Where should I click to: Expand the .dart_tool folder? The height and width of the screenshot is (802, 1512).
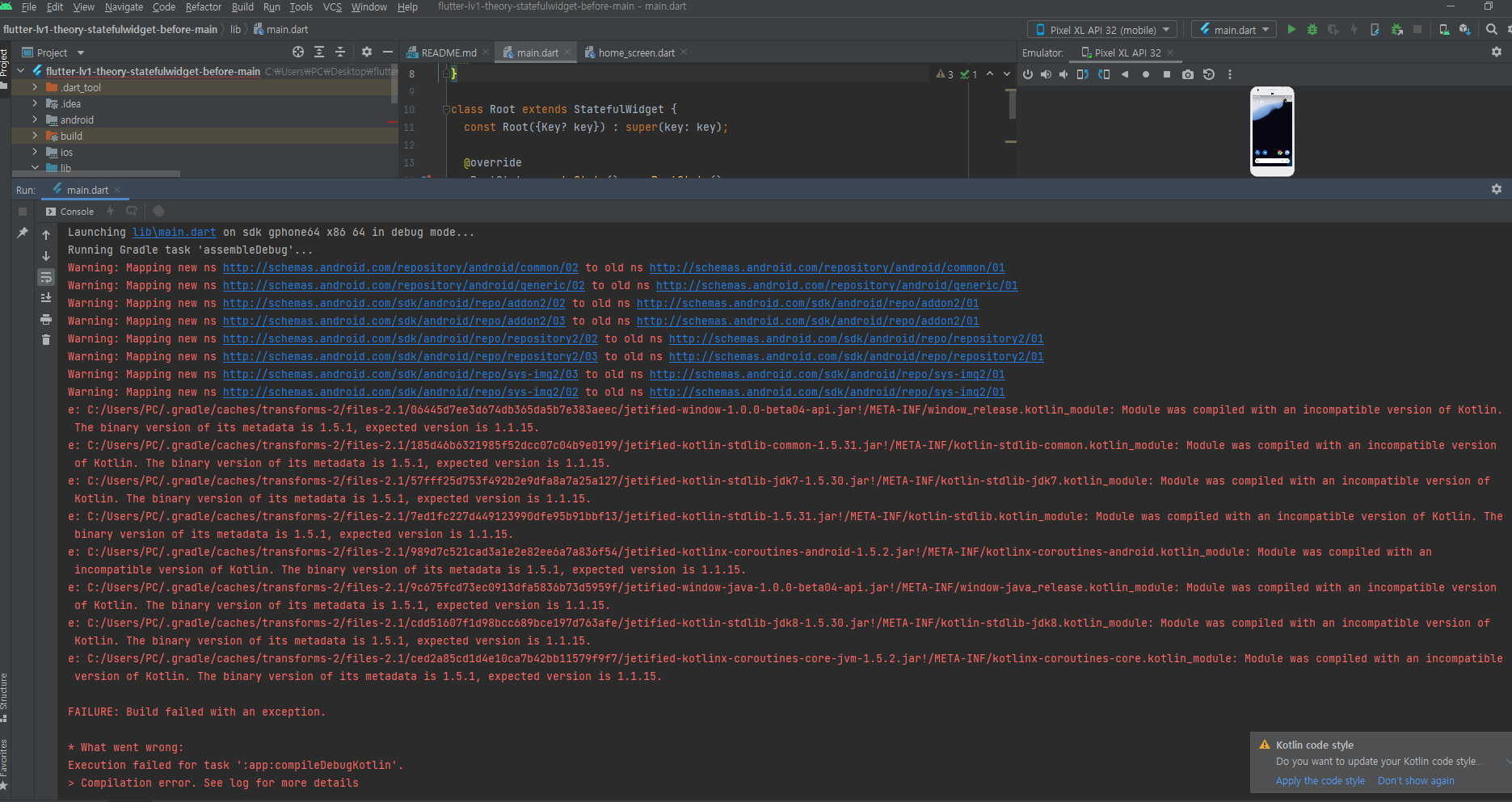click(x=35, y=87)
